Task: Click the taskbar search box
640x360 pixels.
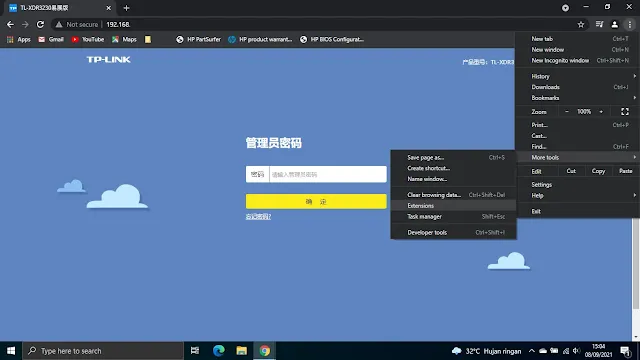Action: pyautogui.click(x=103, y=351)
